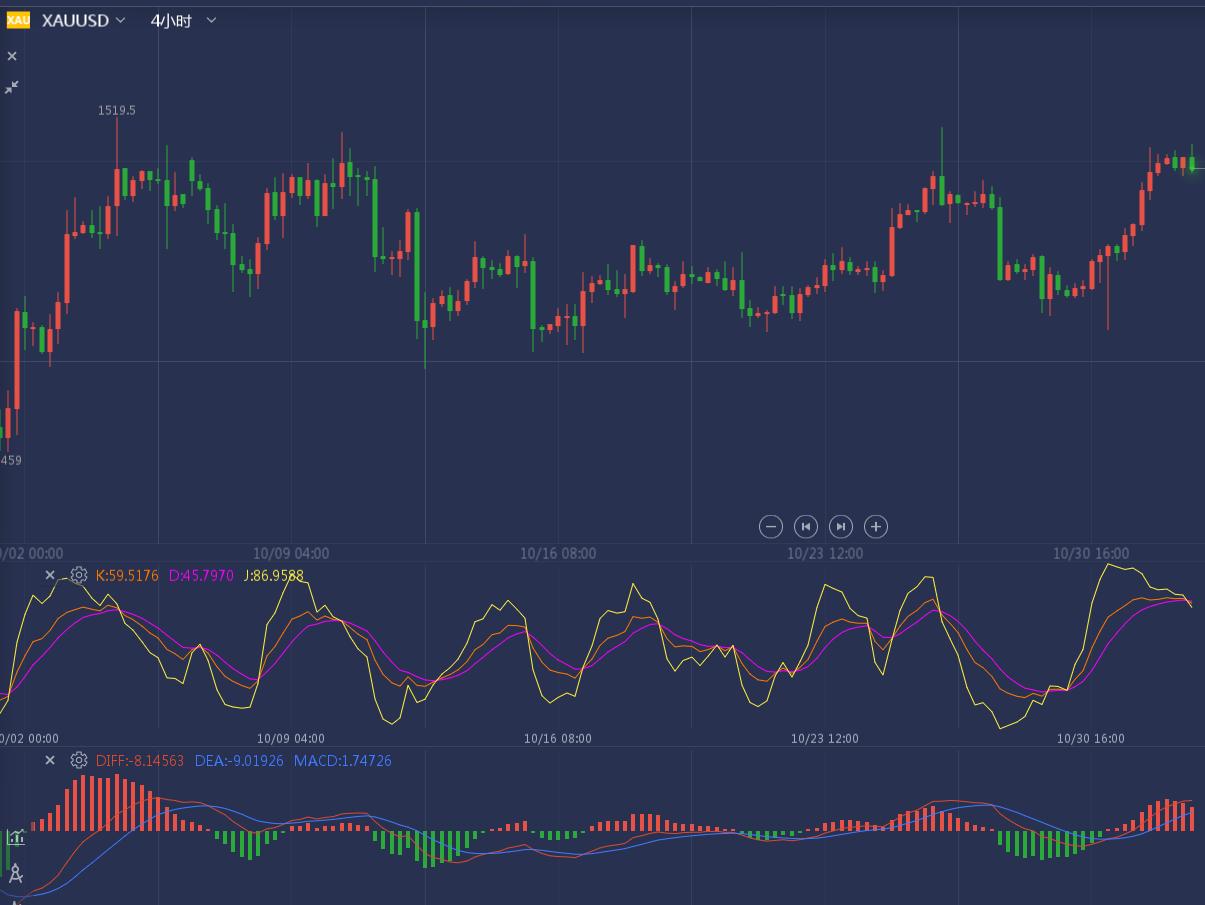Image resolution: width=1205 pixels, height=905 pixels.
Task: Click the collapse arrows icon below the X
Action: (12, 88)
